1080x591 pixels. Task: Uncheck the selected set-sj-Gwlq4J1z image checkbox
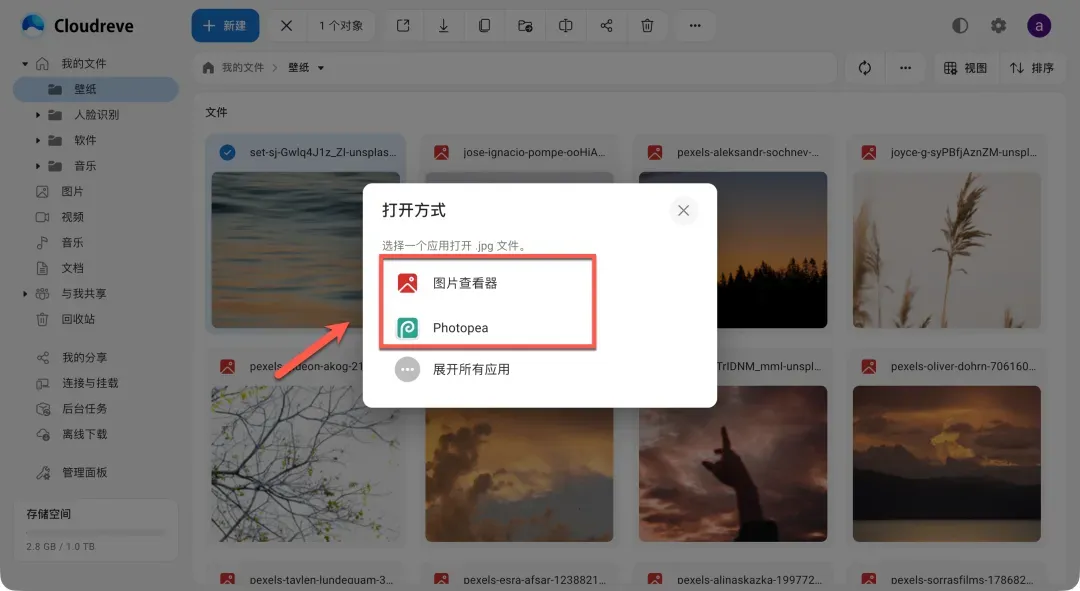coord(227,153)
